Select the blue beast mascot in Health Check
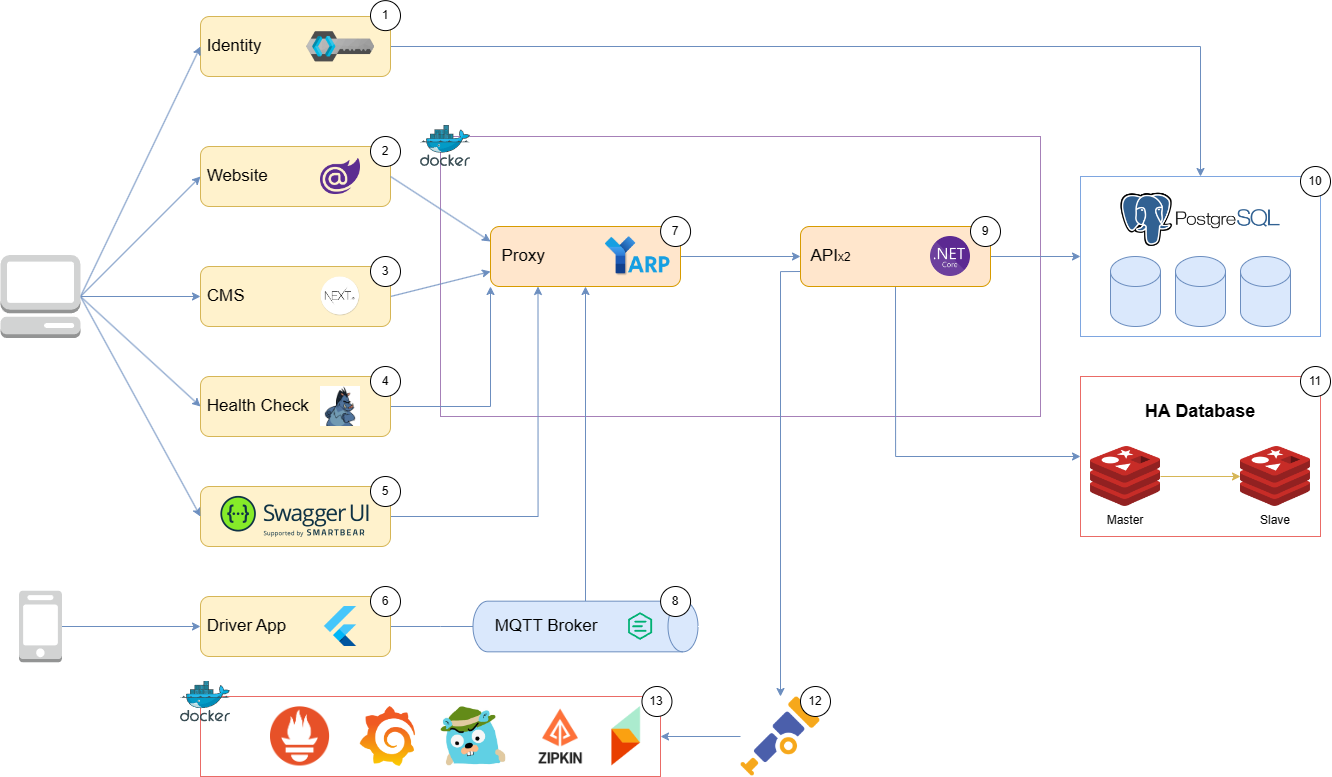The height and width of the screenshot is (777, 1332). coord(339,406)
